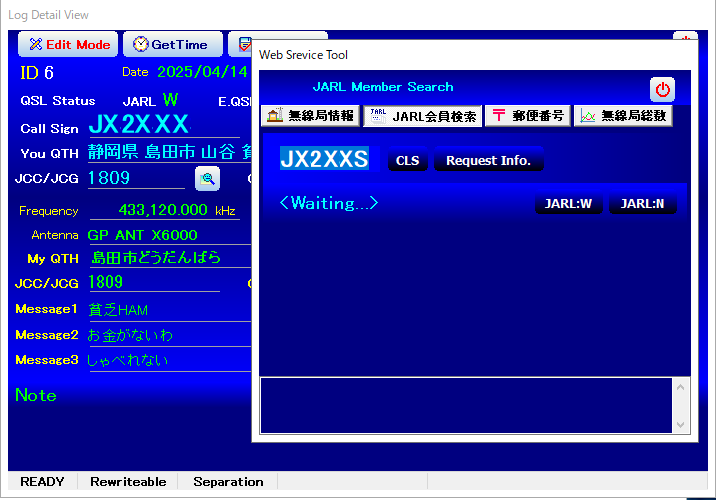Click the Rewriteable status bar entry
Viewport: 716px width, 500px height.
(128, 482)
